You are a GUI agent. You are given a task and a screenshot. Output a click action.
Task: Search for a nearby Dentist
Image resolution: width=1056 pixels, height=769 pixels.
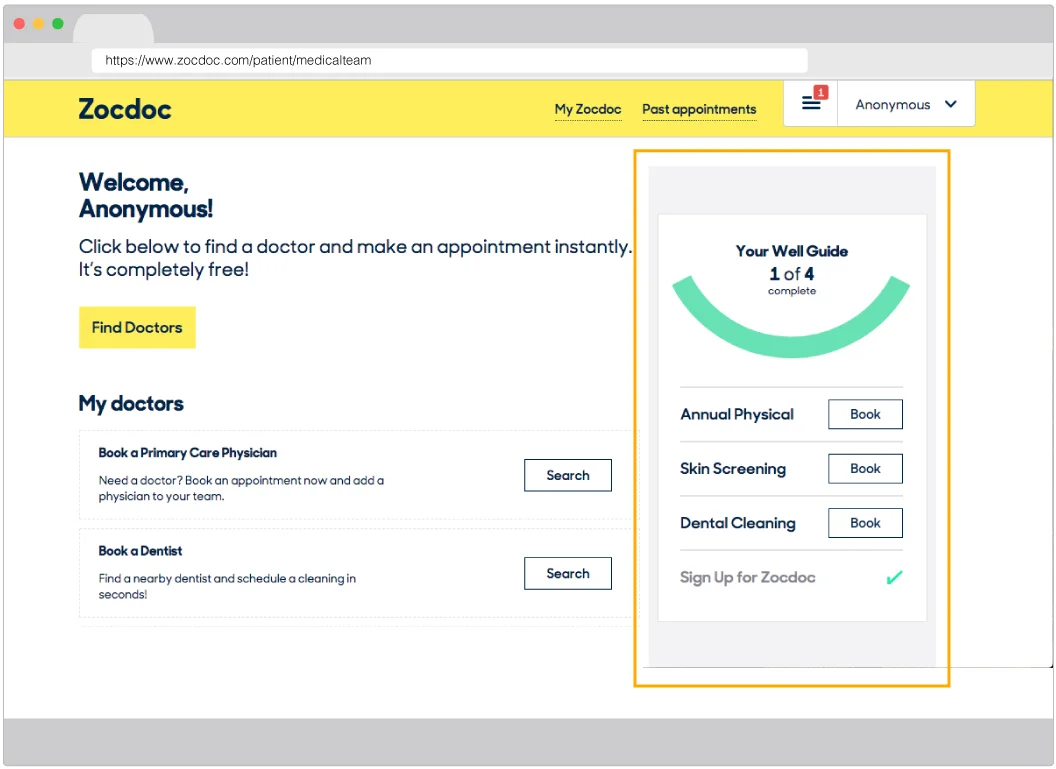pyautogui.click(x=568, y=574)
